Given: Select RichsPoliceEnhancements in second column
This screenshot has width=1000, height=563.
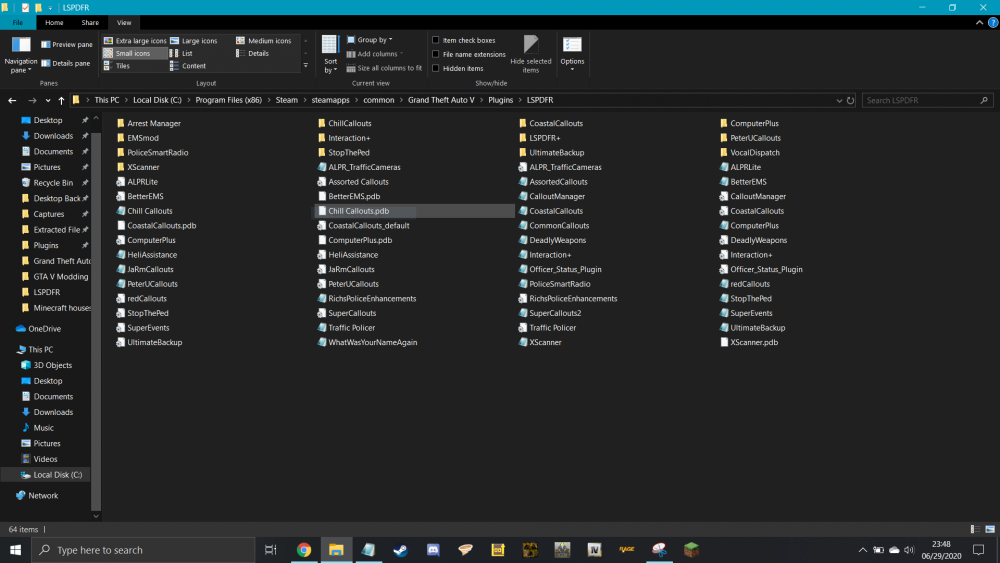Looking at the screenshot, I should [x=367, y=298].
